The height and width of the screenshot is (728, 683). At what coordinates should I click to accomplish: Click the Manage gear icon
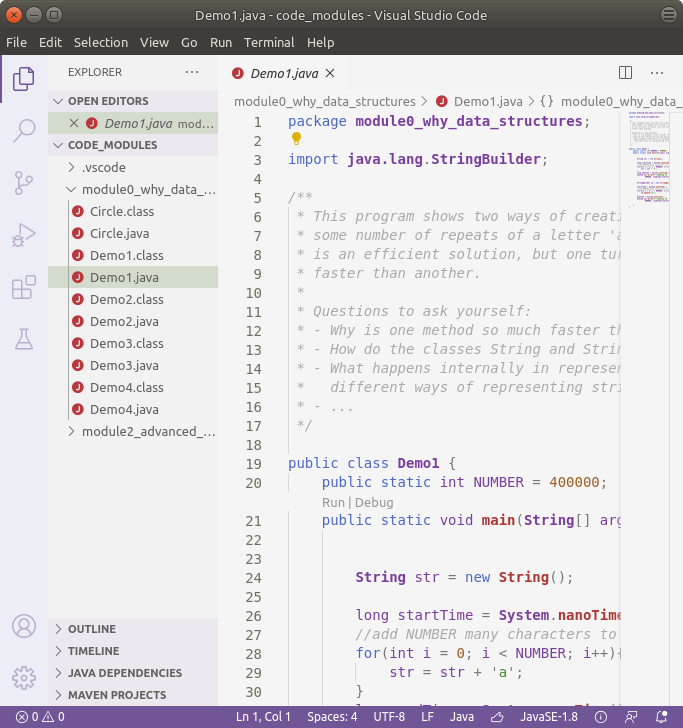[24, 677]
